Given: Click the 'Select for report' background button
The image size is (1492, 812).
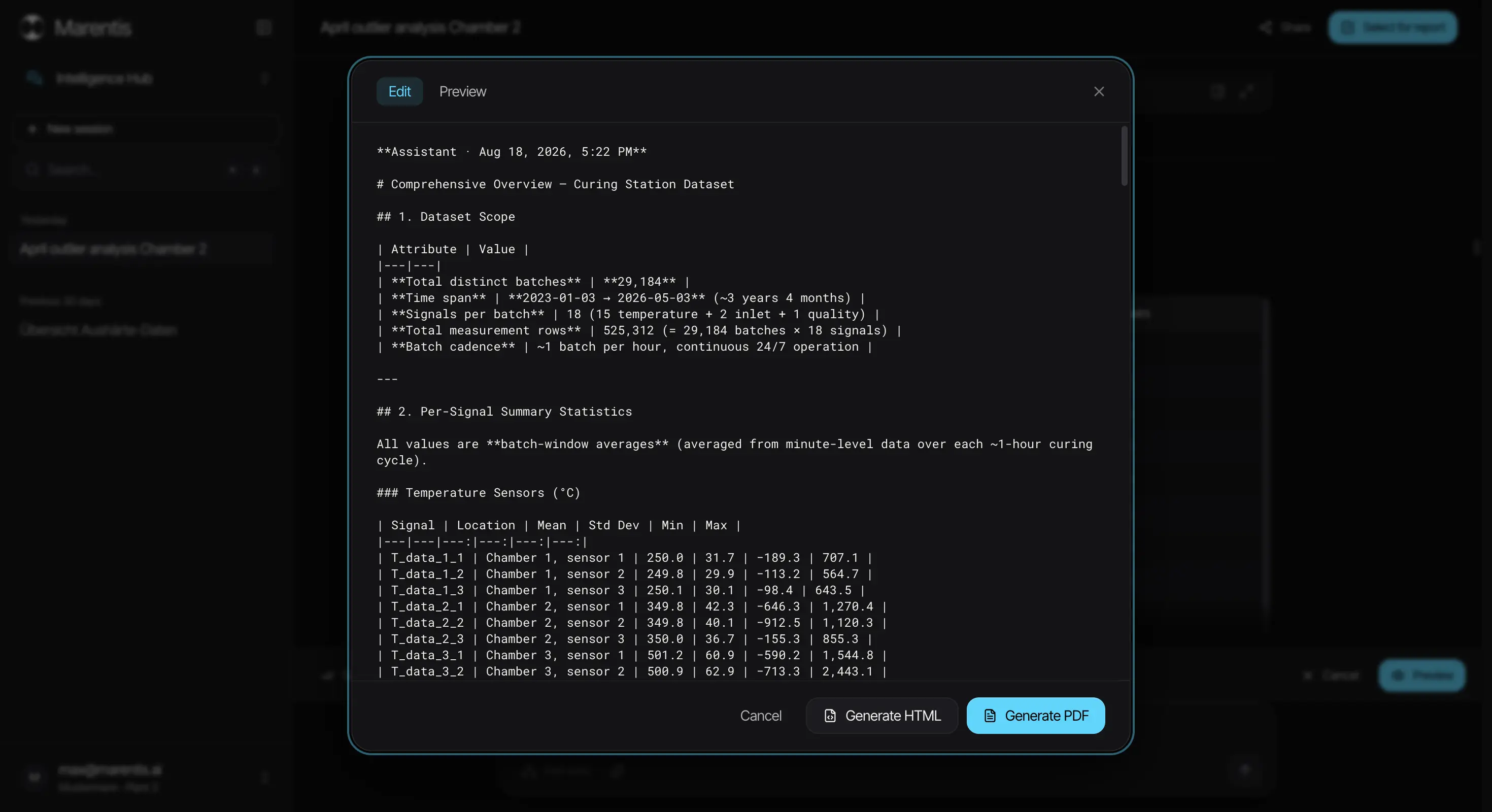Looking at the screenshot, I should pyautogui.click(x=1393, y=27).
